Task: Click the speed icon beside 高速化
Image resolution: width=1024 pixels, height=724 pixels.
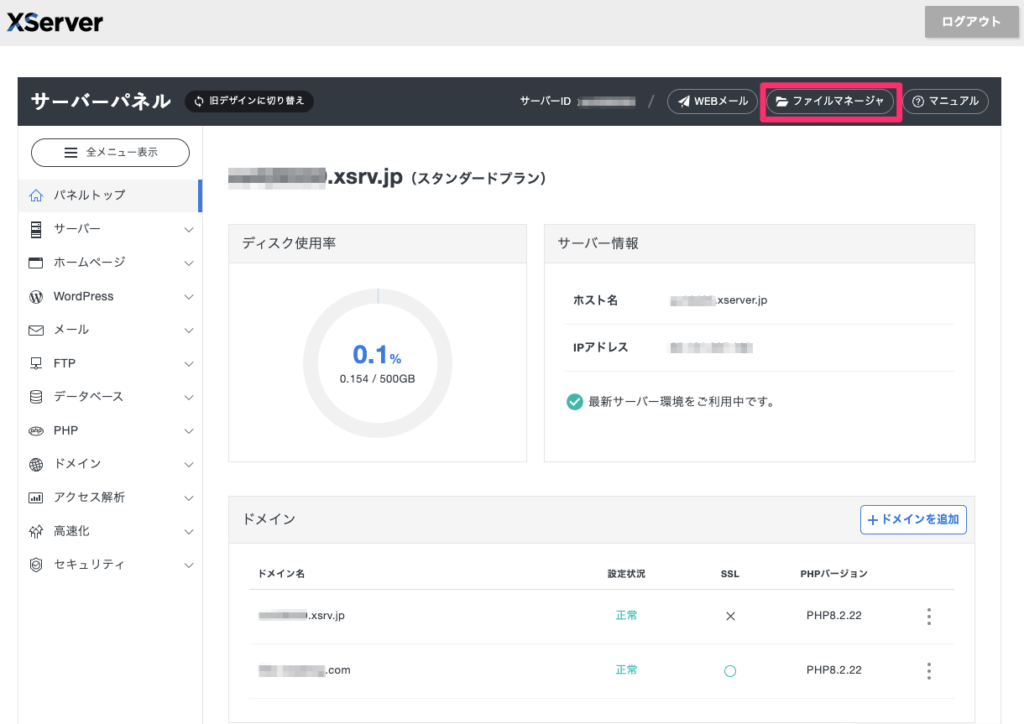Action: point(36,531)
